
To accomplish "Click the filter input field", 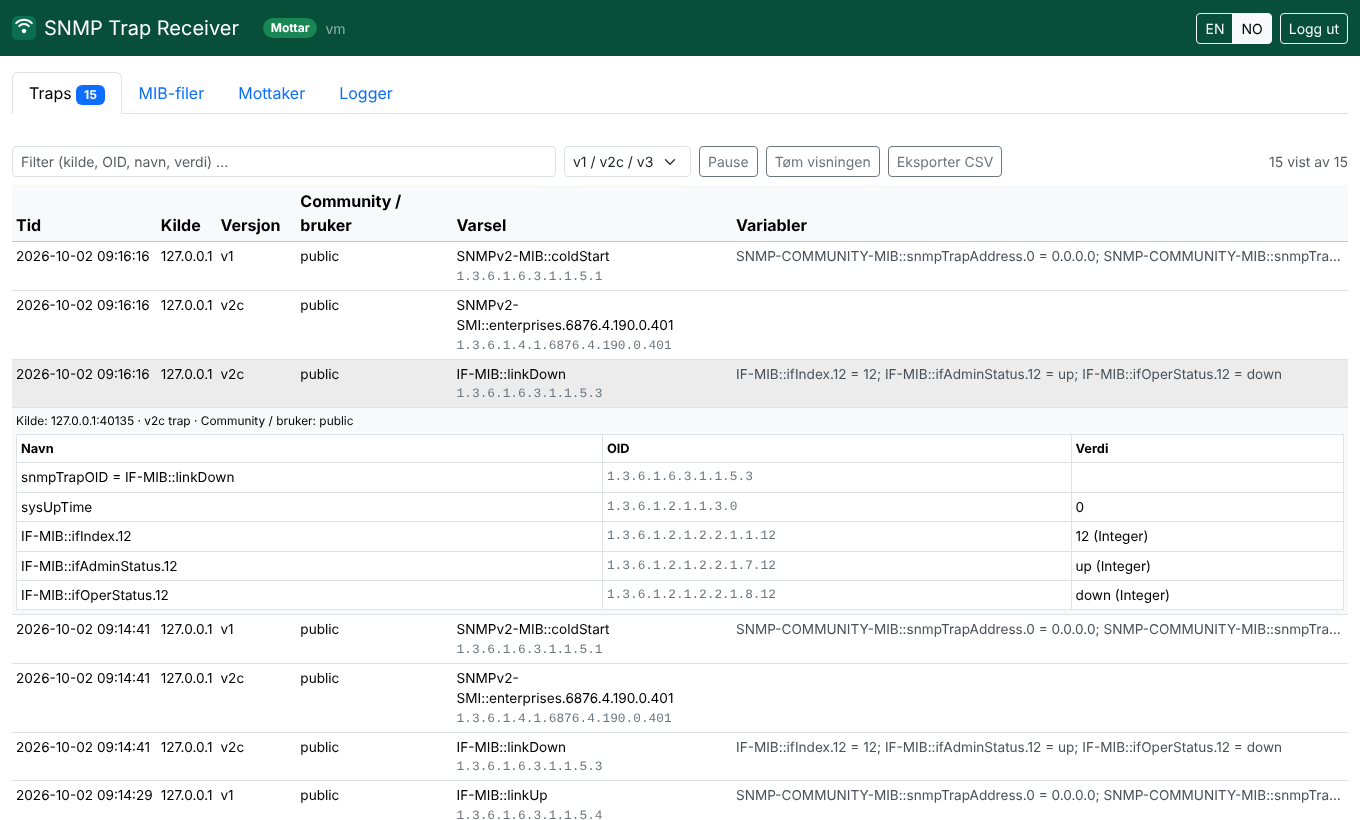I will pyautogui.click(x=284, y=162).
